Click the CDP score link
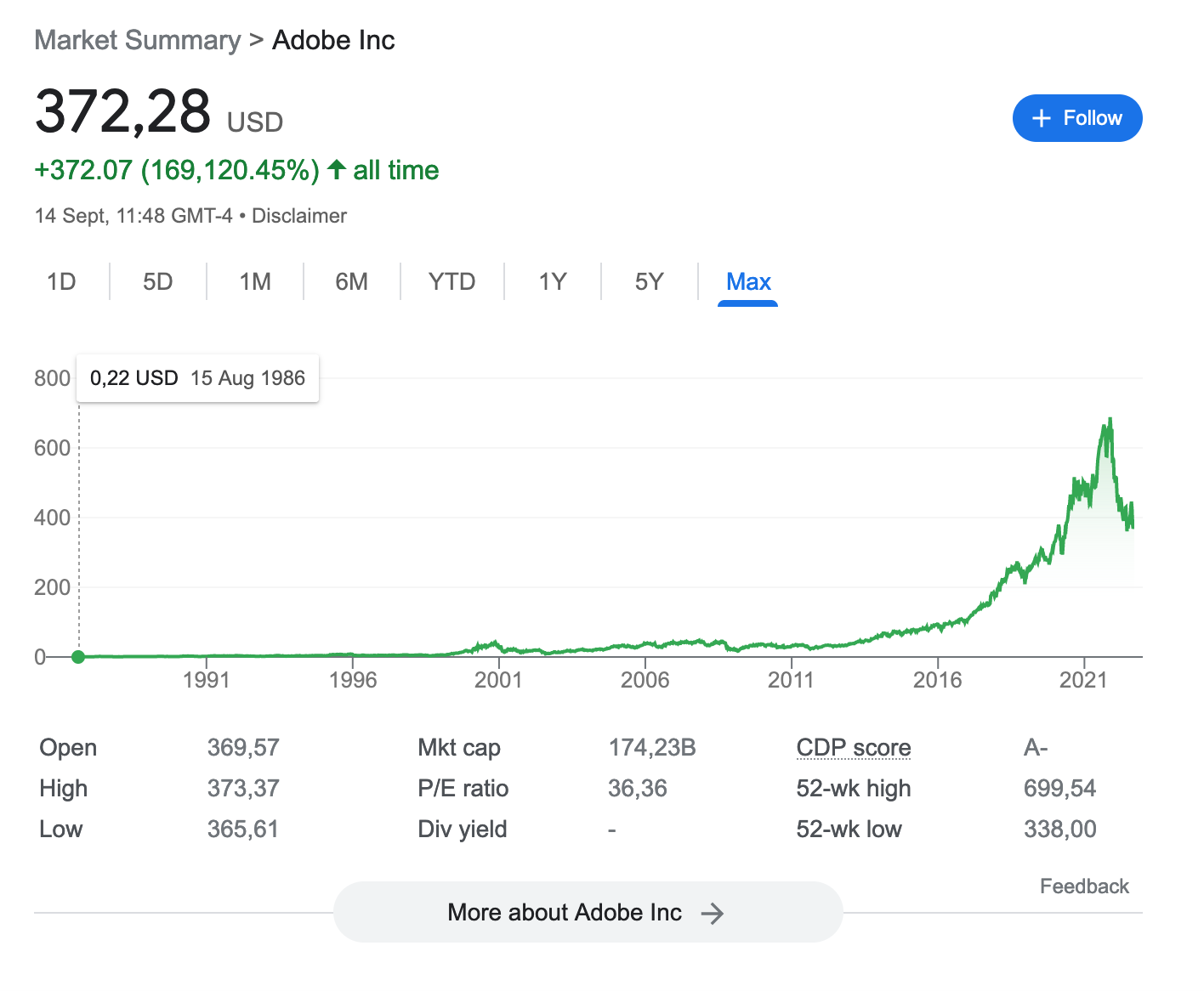Image resolution: width=1204 pixels, height=991 pixels. click(853, 747)
